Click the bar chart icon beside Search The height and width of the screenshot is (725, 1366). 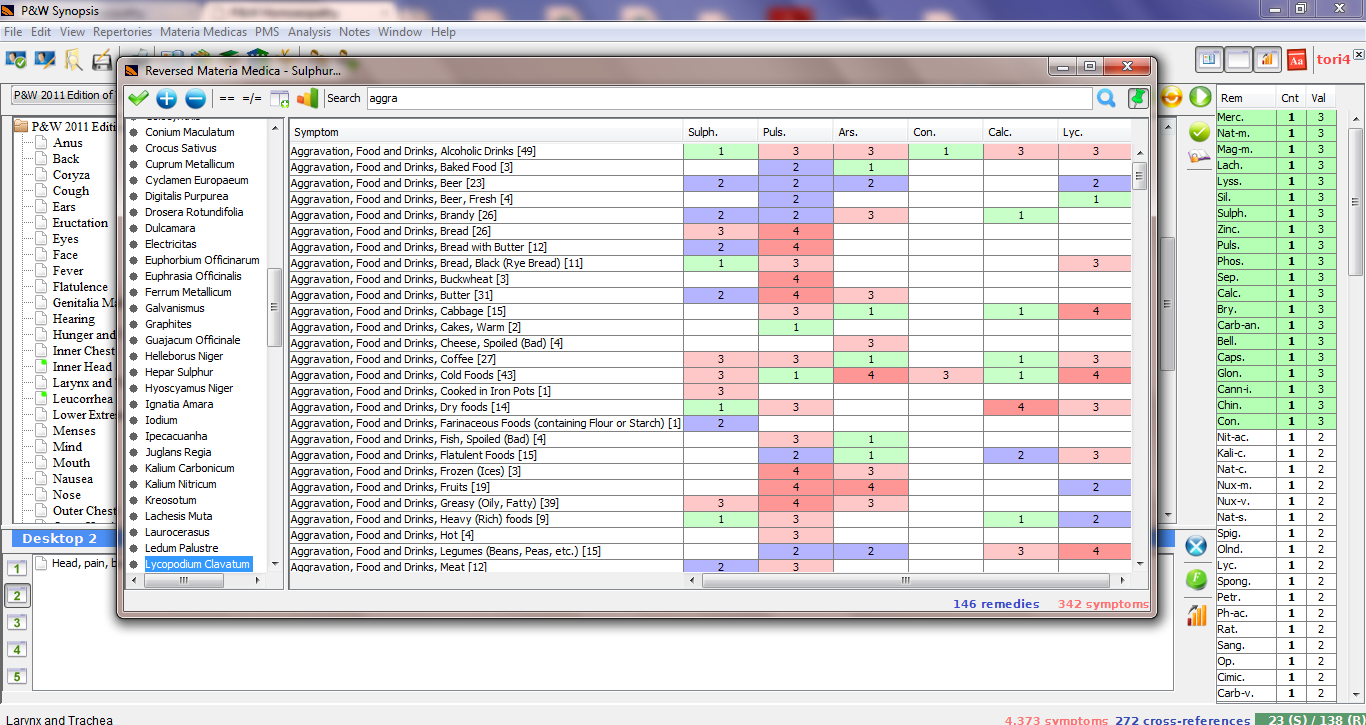point(307,98)
